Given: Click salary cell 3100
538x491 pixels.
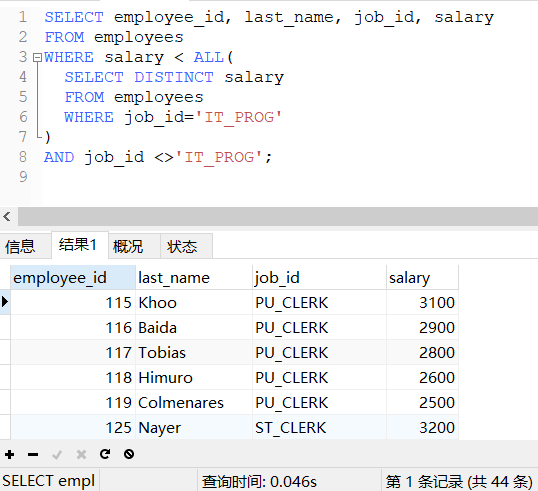Looking at the screenshot, I should pyautogui.click(x=422, y=303).
